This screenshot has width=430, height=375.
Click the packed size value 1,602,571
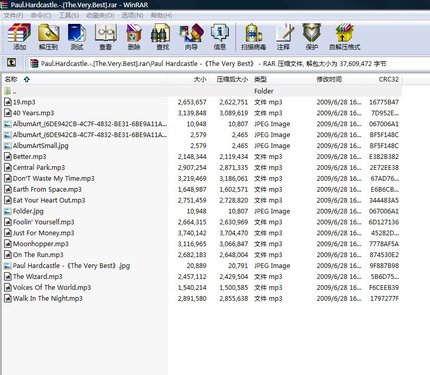click(234, 189)
